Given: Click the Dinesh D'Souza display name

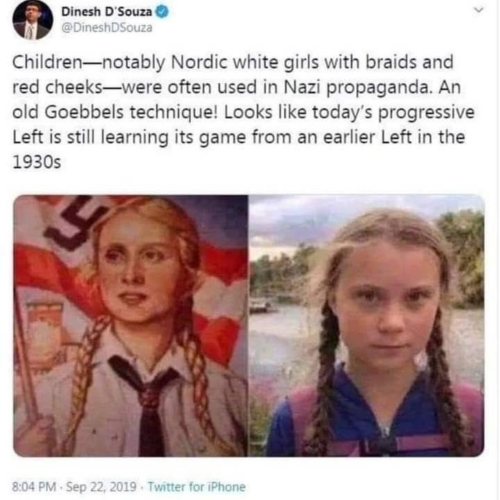Looking at the screenshot, I should [x=107, y=12].
